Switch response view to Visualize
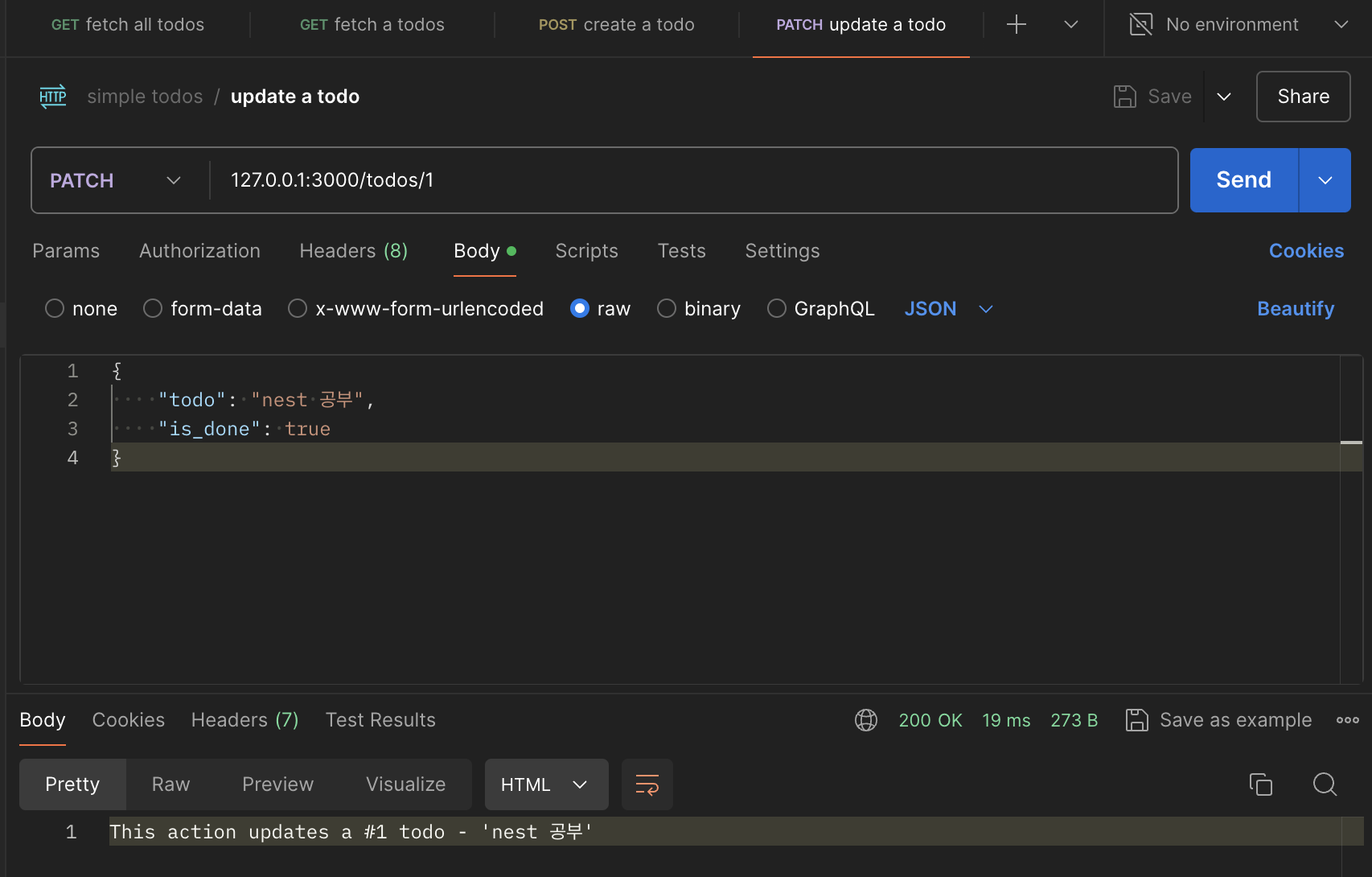This screenshot has height=877, width=1372. pos(406,784)
